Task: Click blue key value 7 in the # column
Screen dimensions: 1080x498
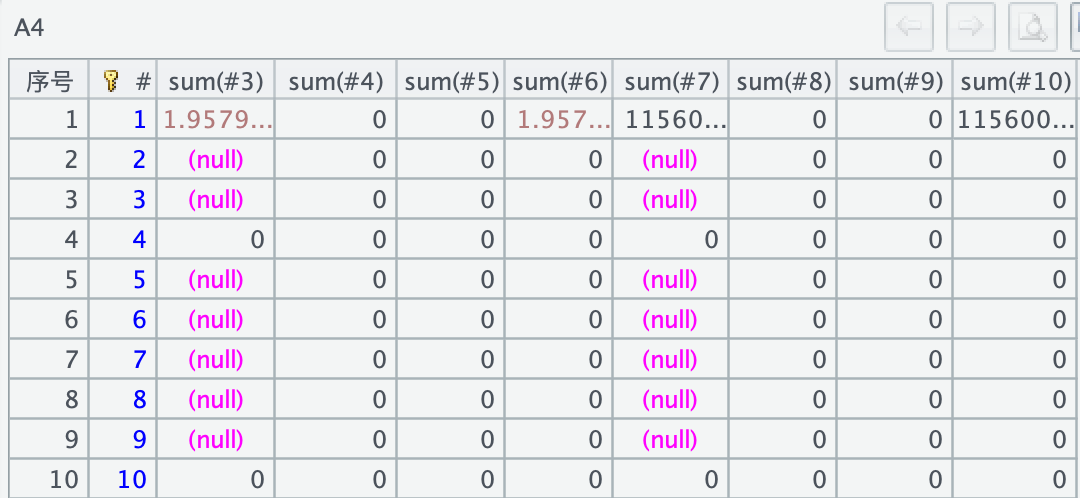Action: [x=138, y=360]
